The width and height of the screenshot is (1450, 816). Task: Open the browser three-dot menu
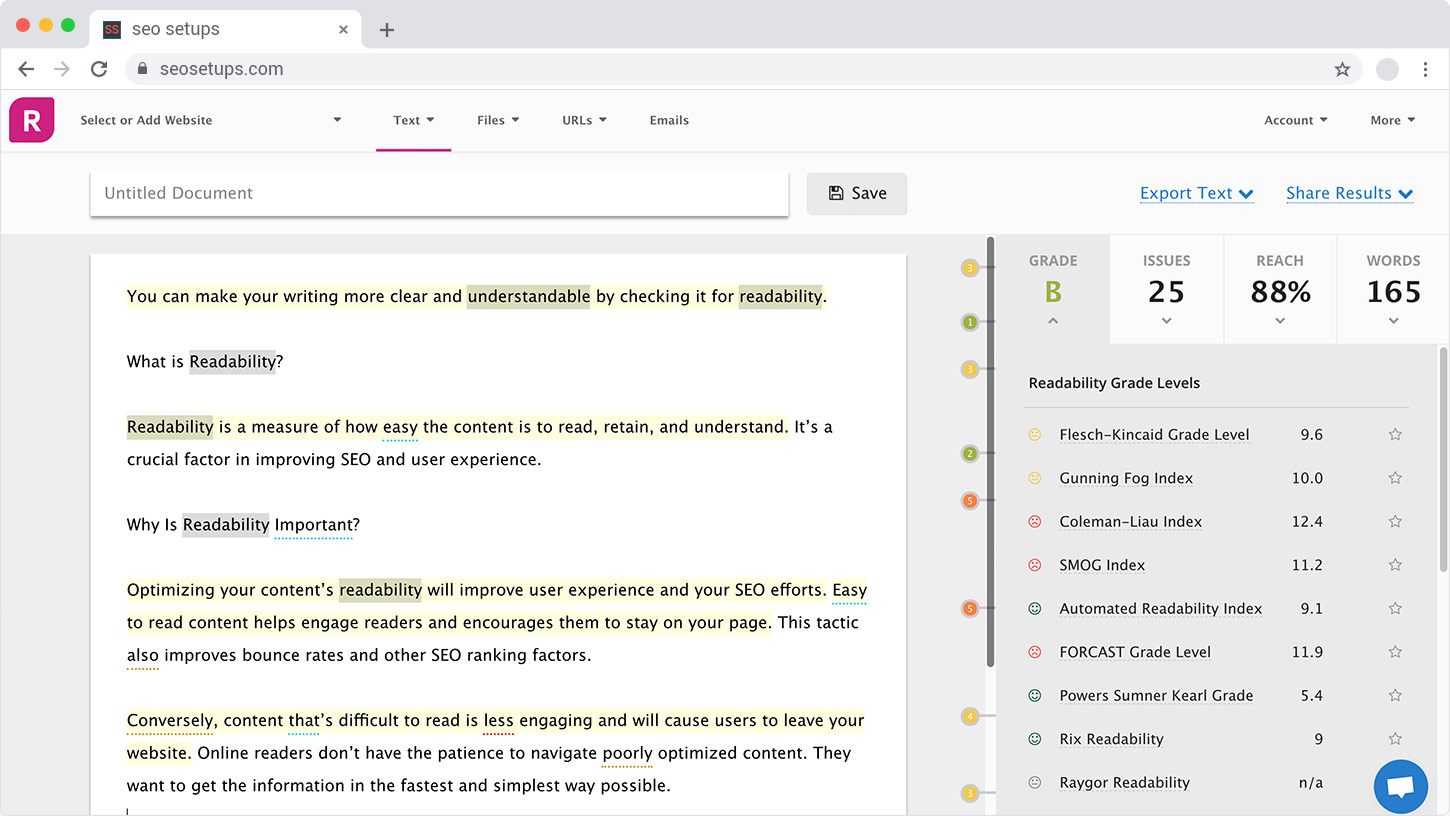1425,69
